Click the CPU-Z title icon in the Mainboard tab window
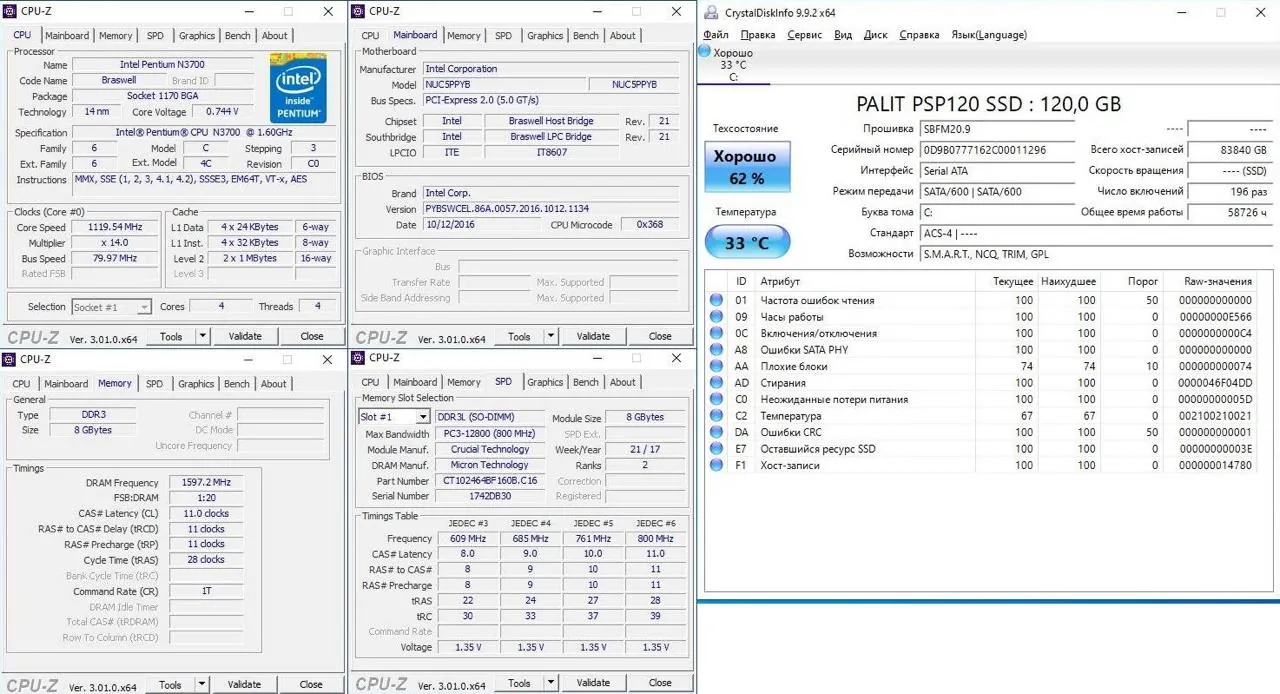 (x=358, y=11)
